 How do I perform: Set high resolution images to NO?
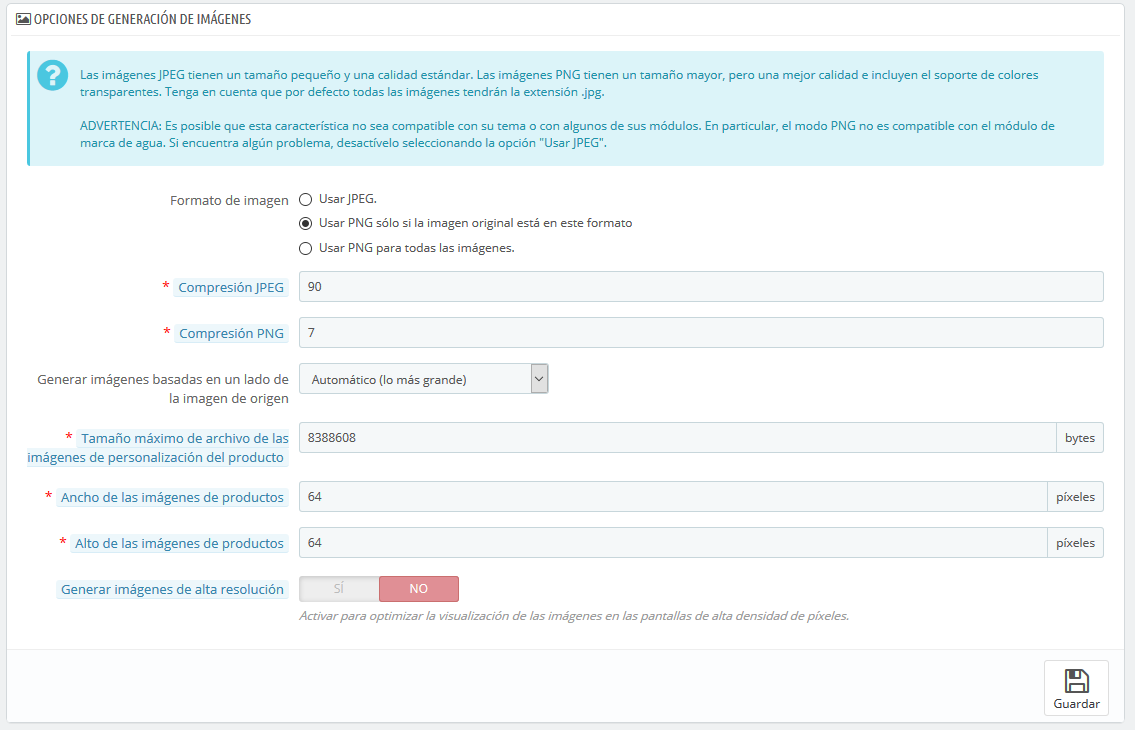(419, 589)
